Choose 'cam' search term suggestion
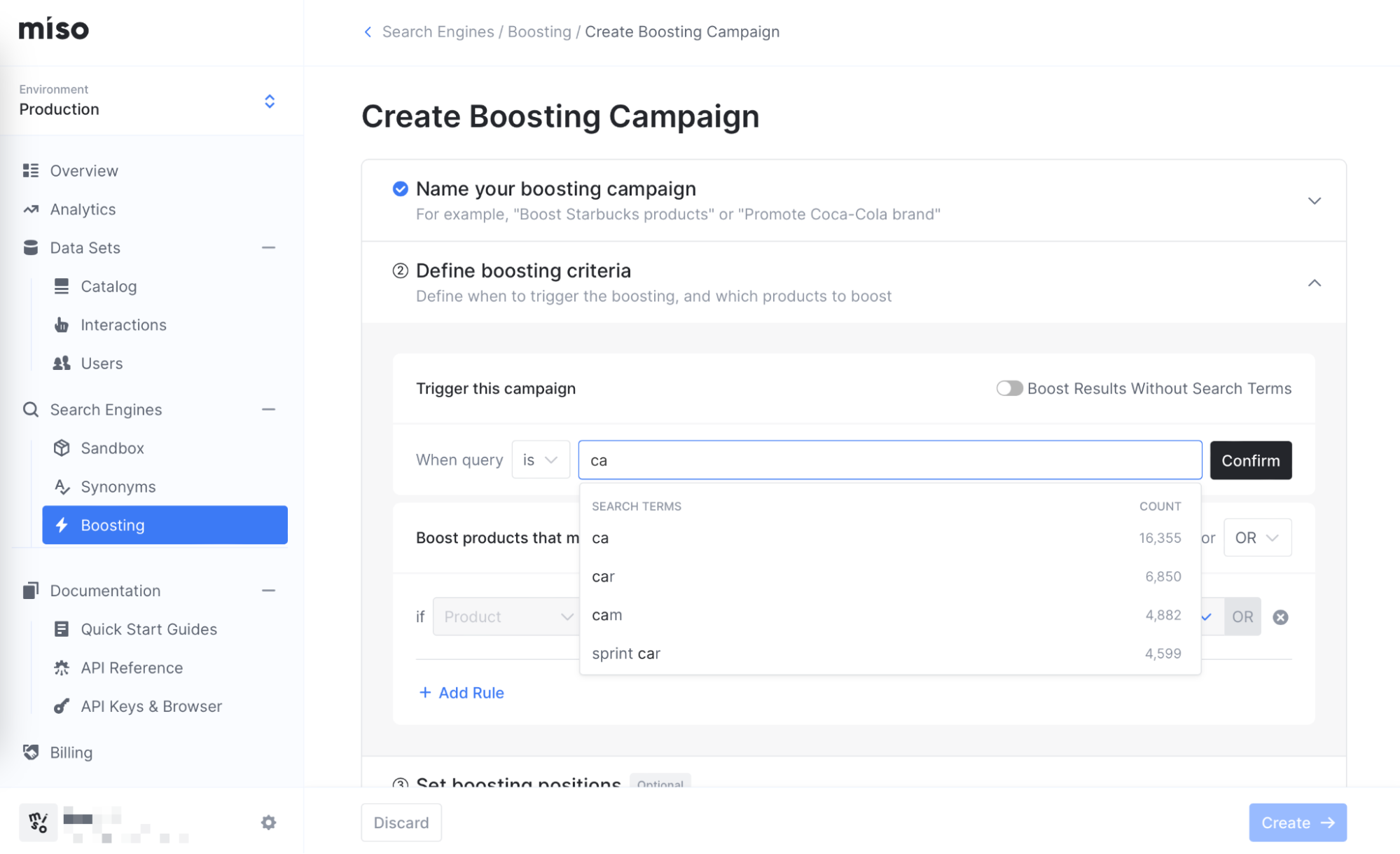The width and height of the screenshot is (1400, 854). [x=607, y=615]
